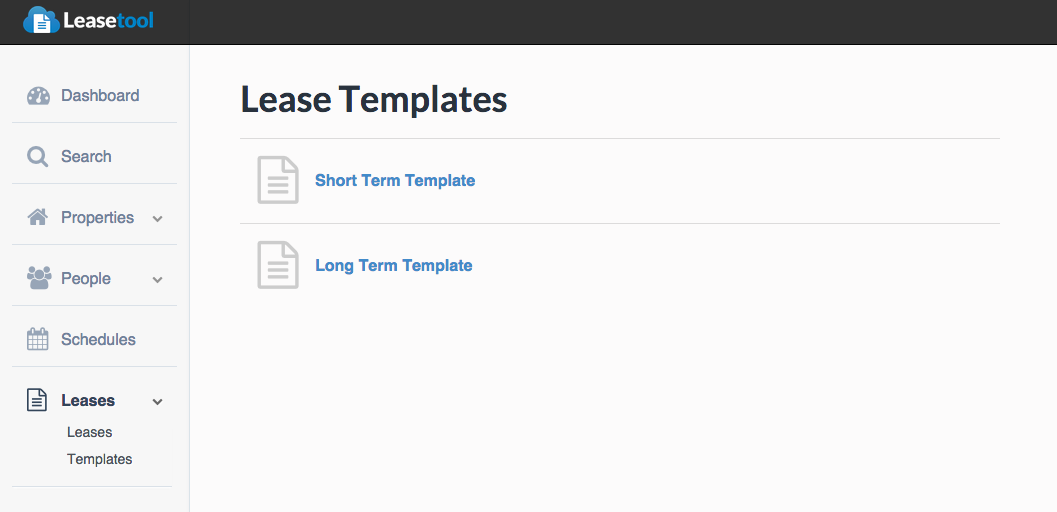Open the Short Term Template link
The width and height of the screenshot is (1057, 512).
[395, 180]
